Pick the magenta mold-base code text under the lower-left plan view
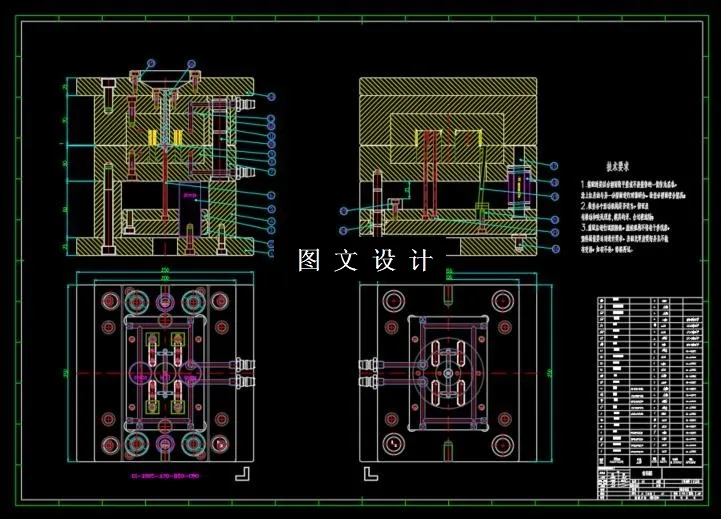The width and height of the screenshot is (721, 519). pos(166,476)
